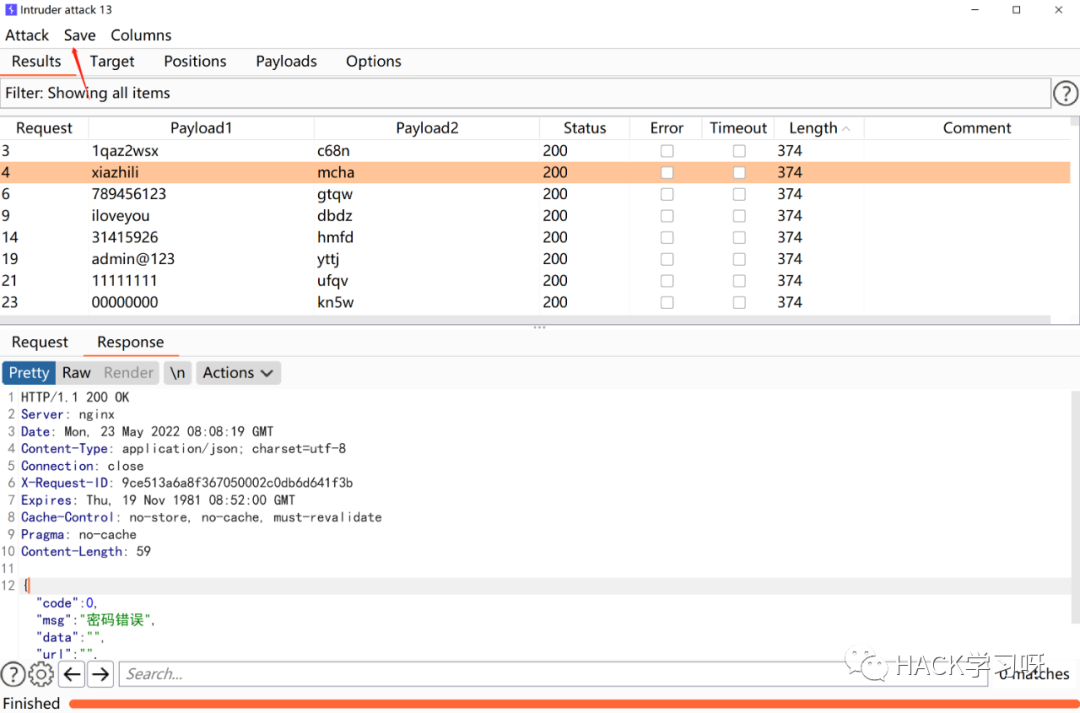This screenshot has width=1080, height=713.
Task: Open the filter help question mark icon
Action: click(x=1066, y=93)
